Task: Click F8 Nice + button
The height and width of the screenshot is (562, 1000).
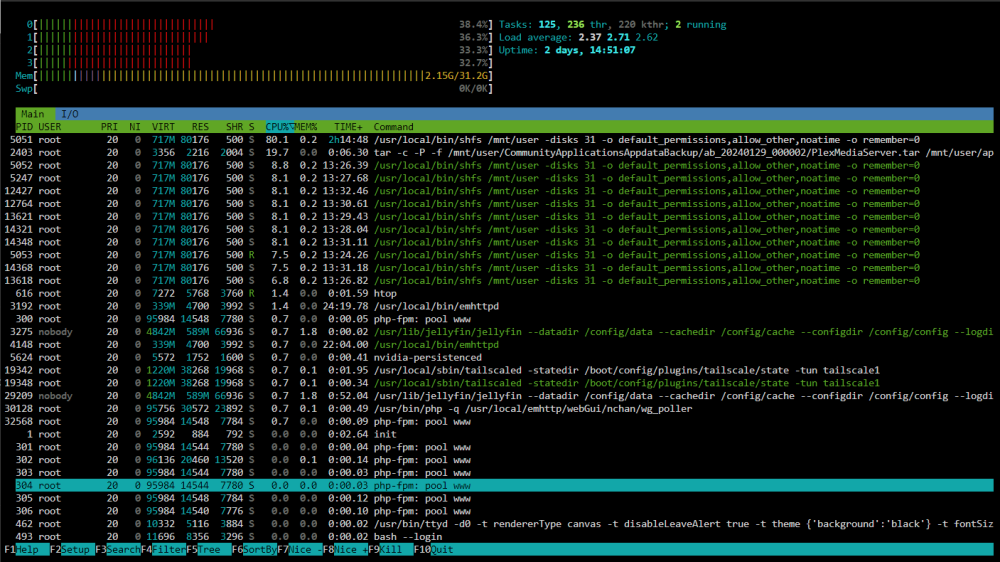Action: (x=345, y=549)
